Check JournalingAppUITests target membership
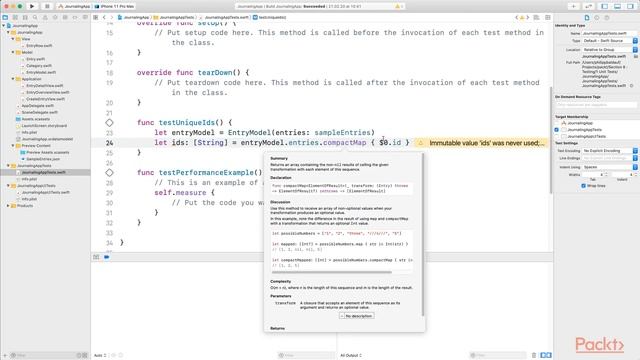The image size is (640, 360). point(557,136)
